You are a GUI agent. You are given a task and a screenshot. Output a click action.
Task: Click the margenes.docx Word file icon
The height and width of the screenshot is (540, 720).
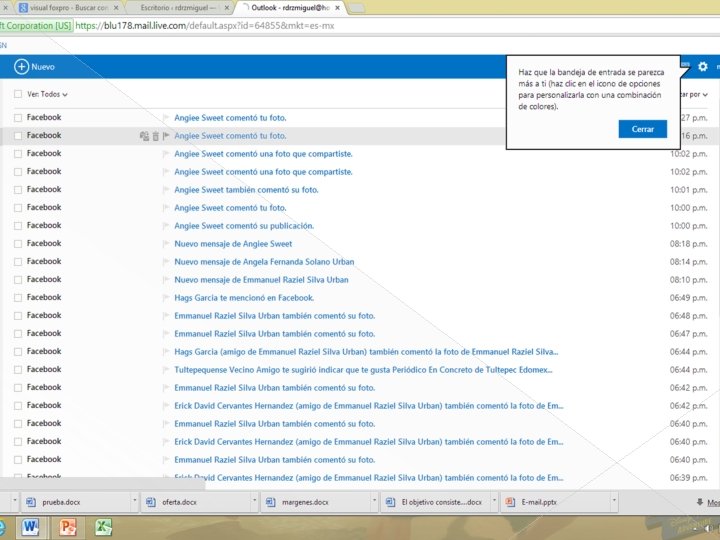(x=270, y=502)
